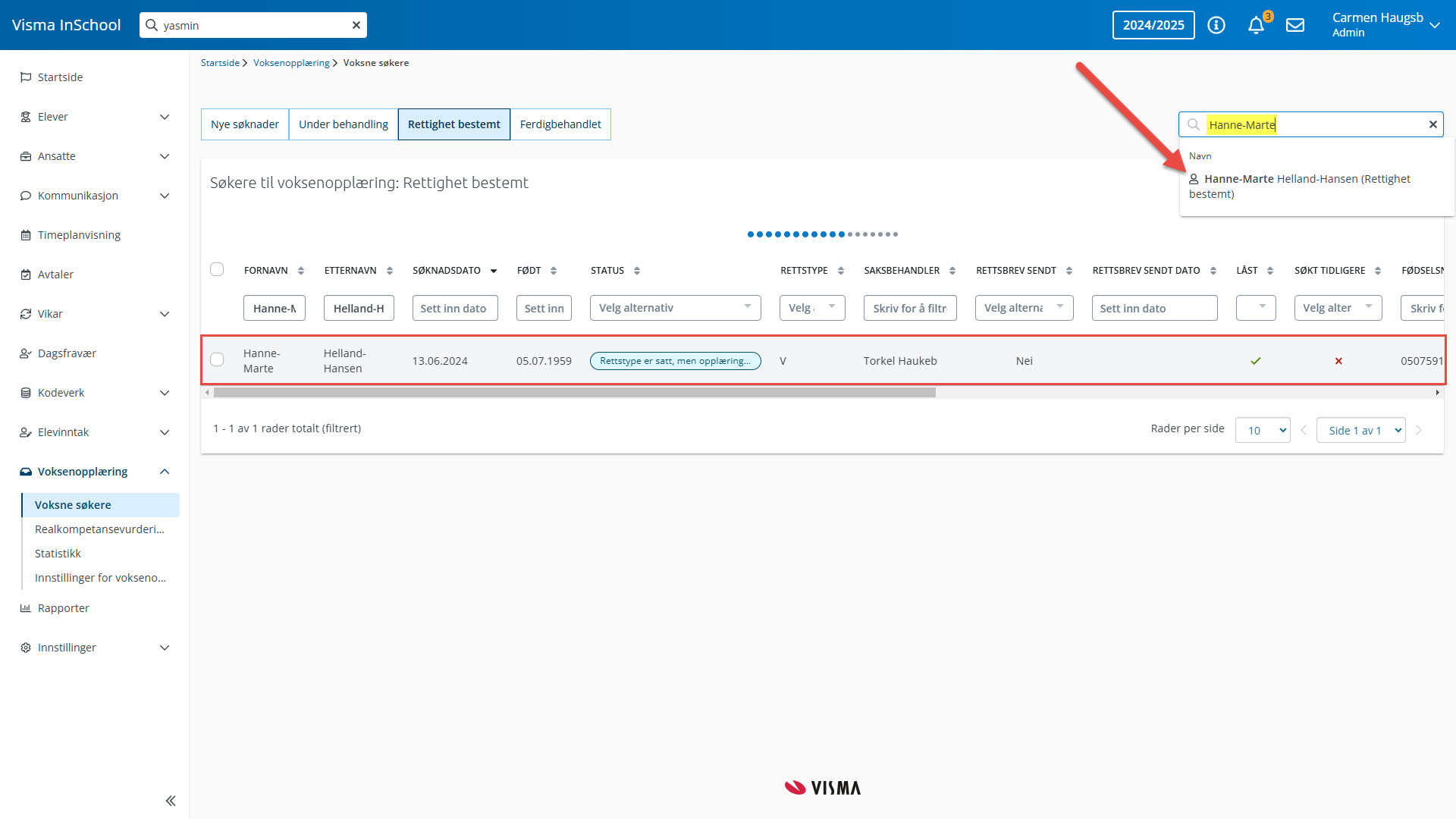Switch to Nye søknader tab
The image size is (1456, 819).
click(245, 124)
